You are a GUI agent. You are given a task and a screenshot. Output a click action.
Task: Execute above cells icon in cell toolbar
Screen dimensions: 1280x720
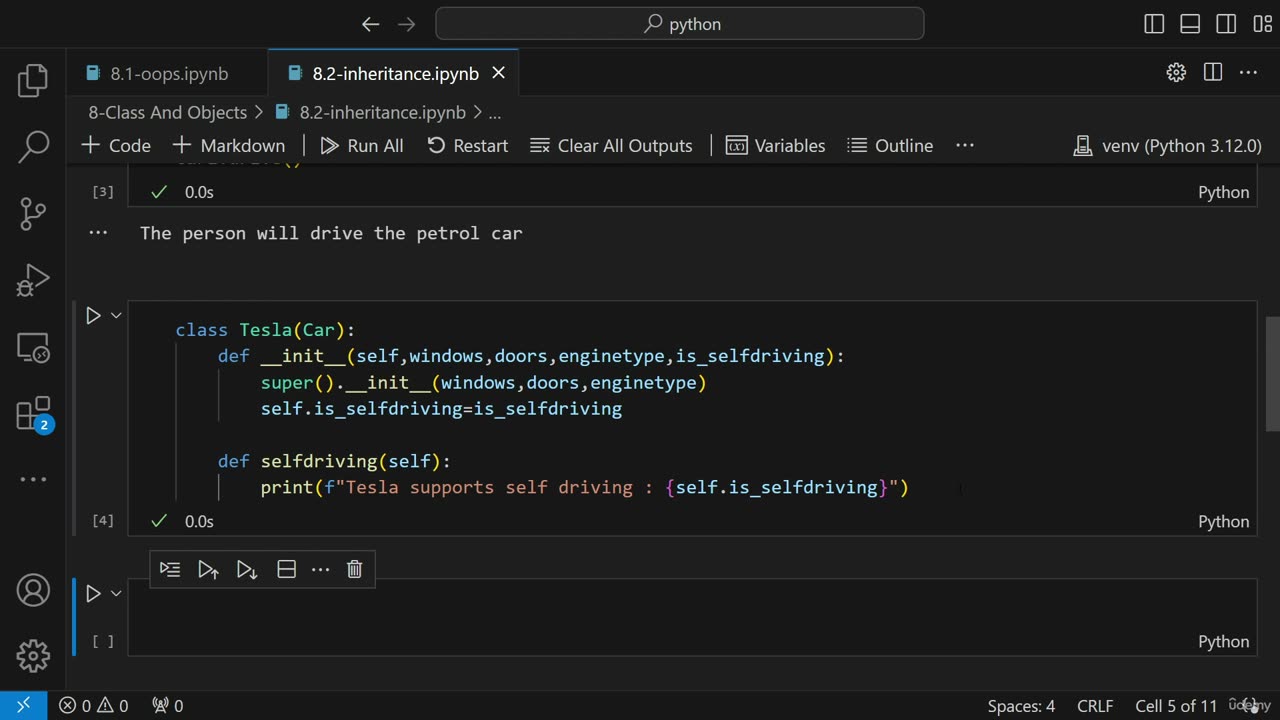point(208,569)
